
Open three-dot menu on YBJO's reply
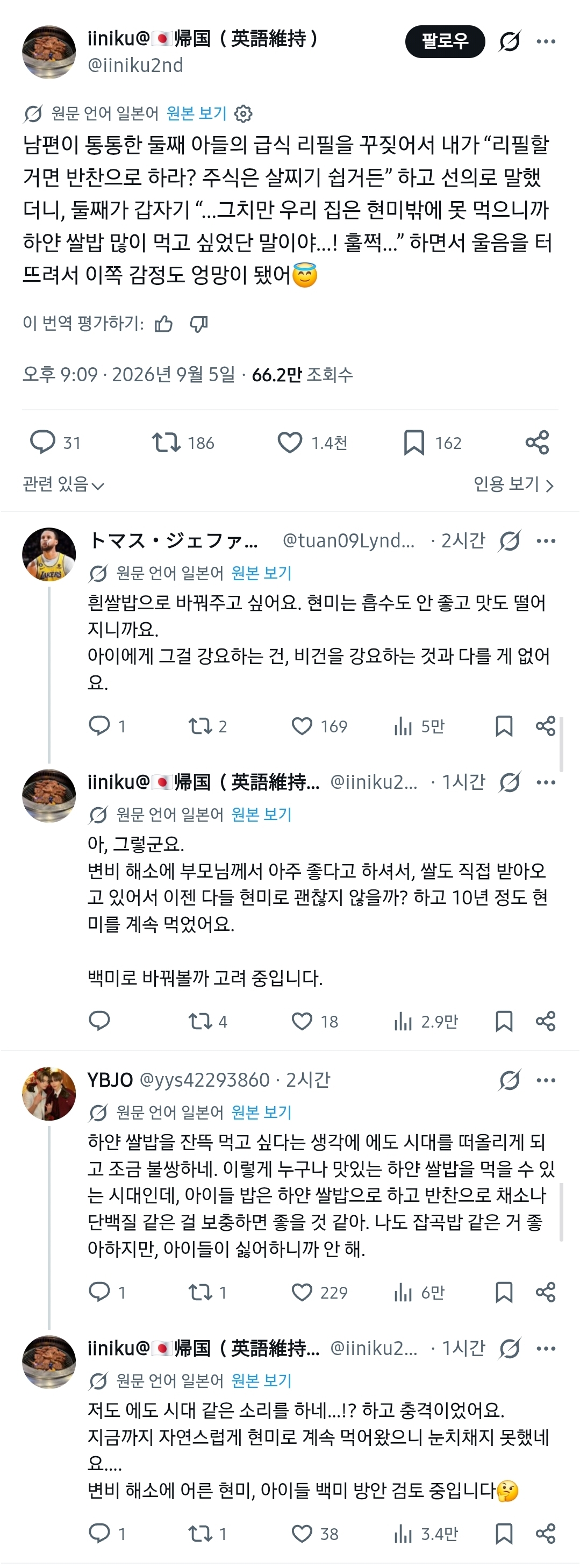[x=546, y=1080]
